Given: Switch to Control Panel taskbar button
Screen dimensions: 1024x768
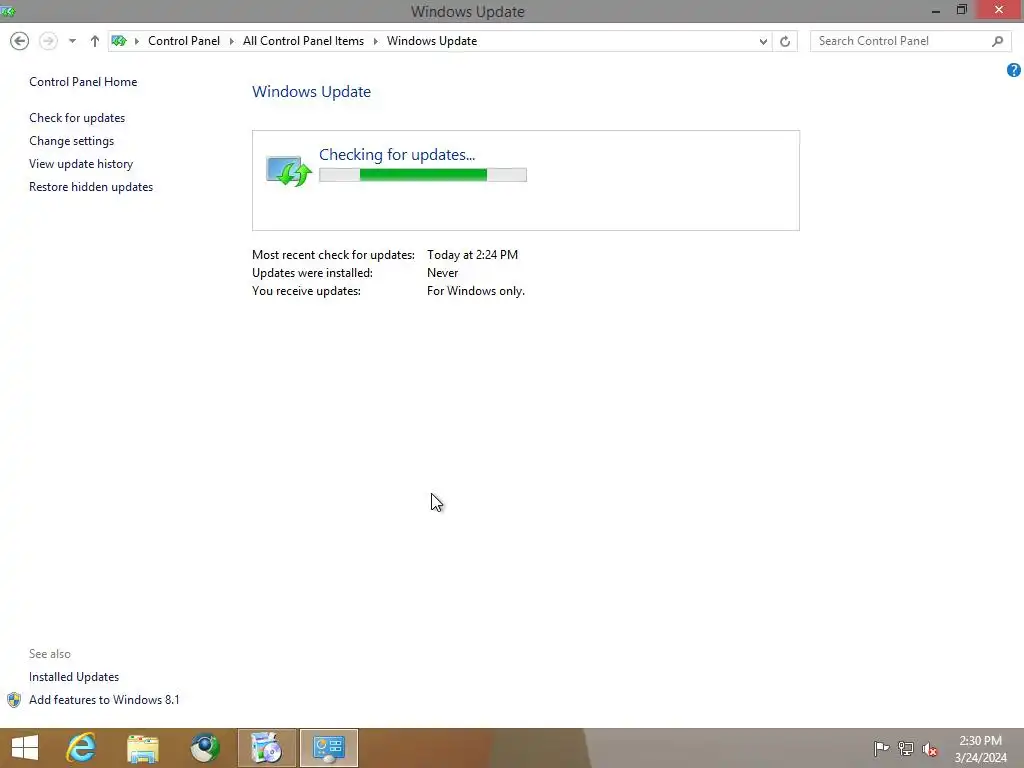Looking at the screenshot, I should tap(328, 748).
